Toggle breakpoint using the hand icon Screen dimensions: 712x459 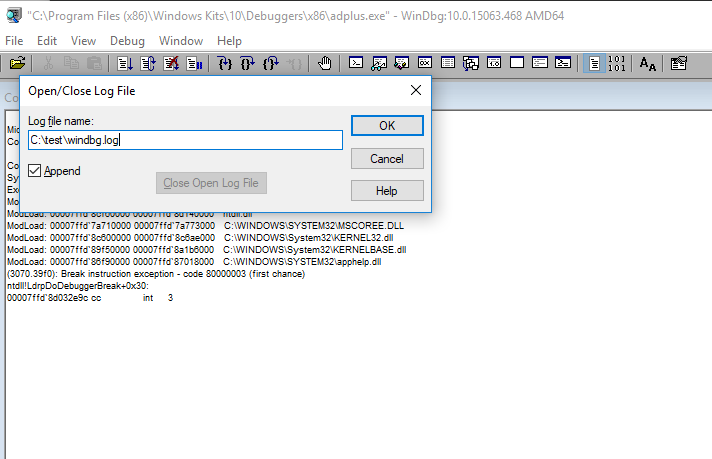point(325,63)
